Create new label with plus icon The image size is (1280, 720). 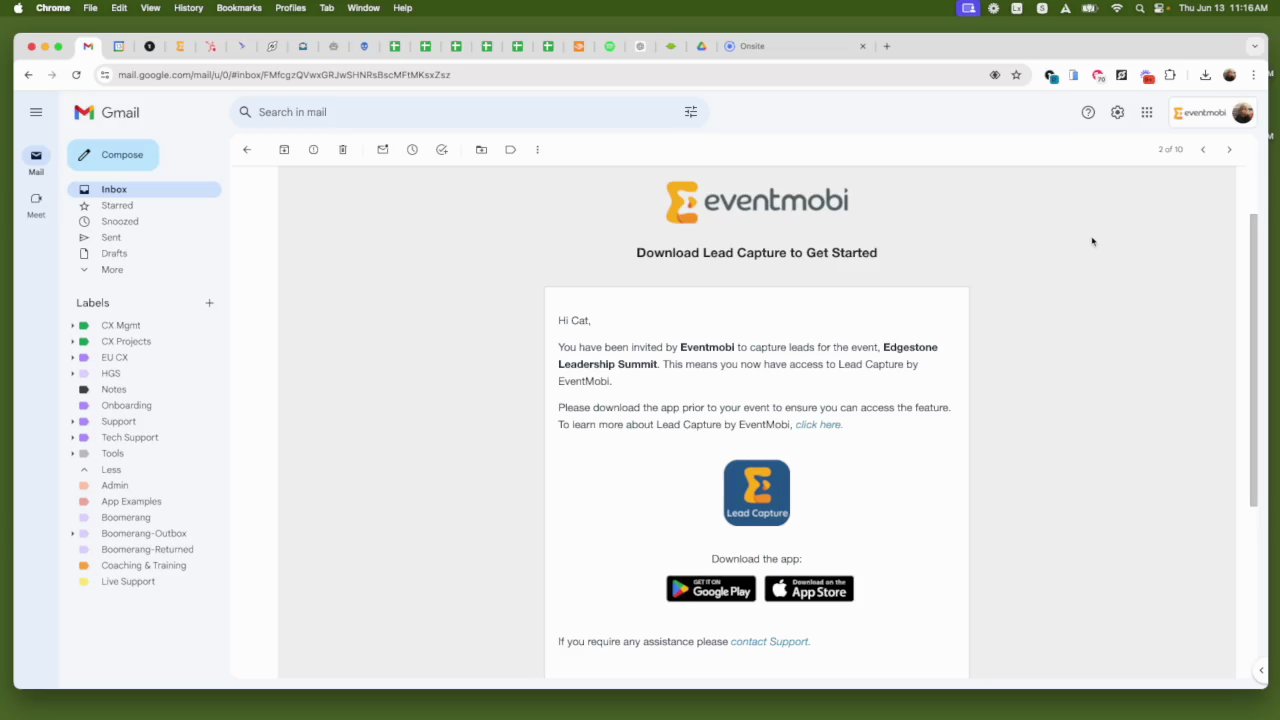click(209, 303)
